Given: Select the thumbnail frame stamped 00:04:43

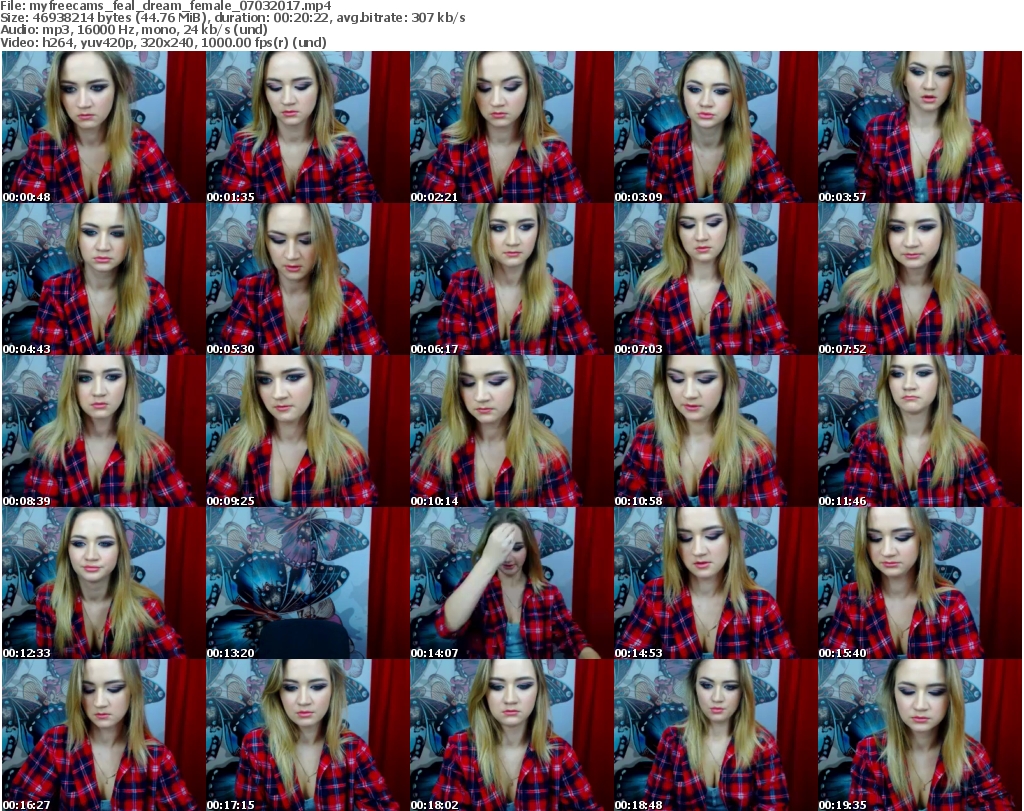Looking at the screenshot, I should (x=103, y=279).
